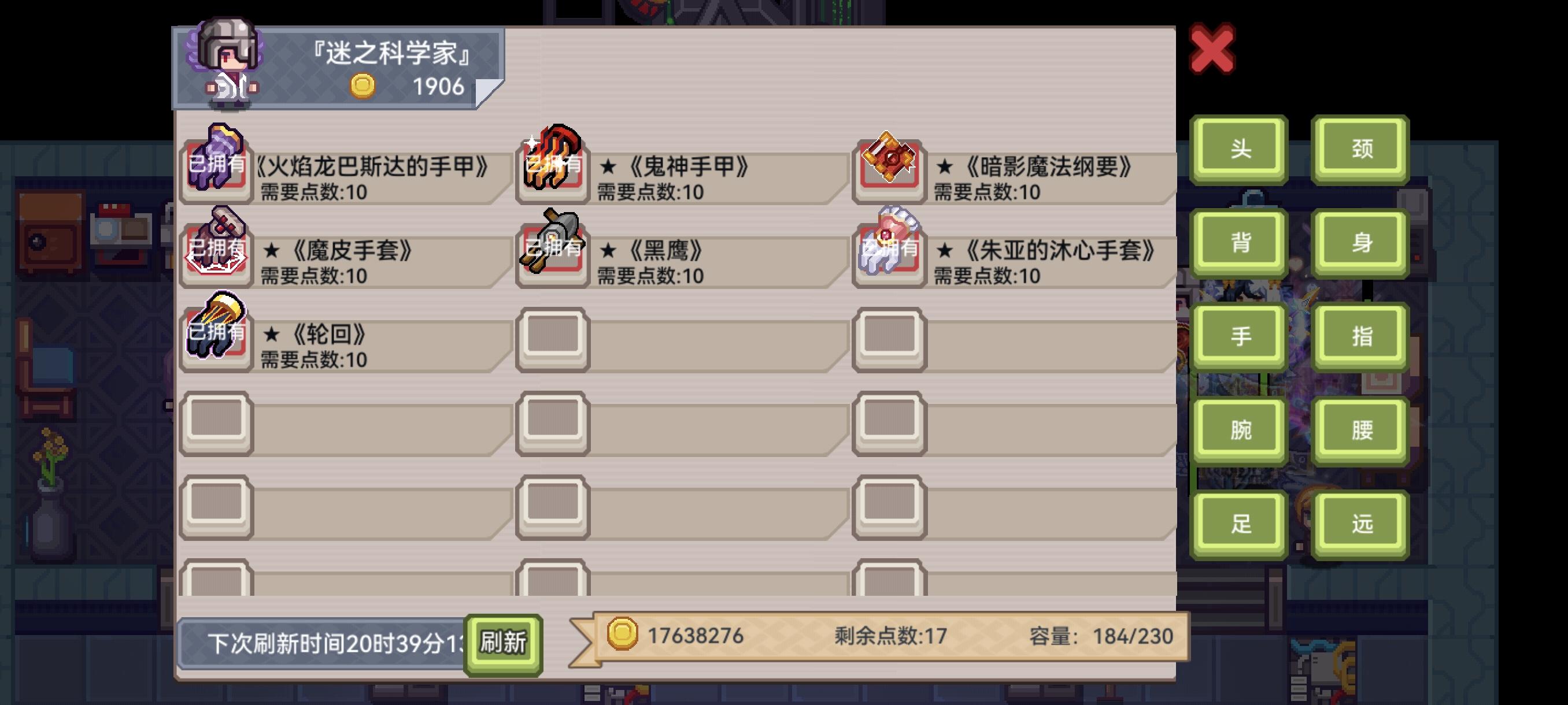
Task: Switch to the 头 equipment category
Action: pos(1239,149)
